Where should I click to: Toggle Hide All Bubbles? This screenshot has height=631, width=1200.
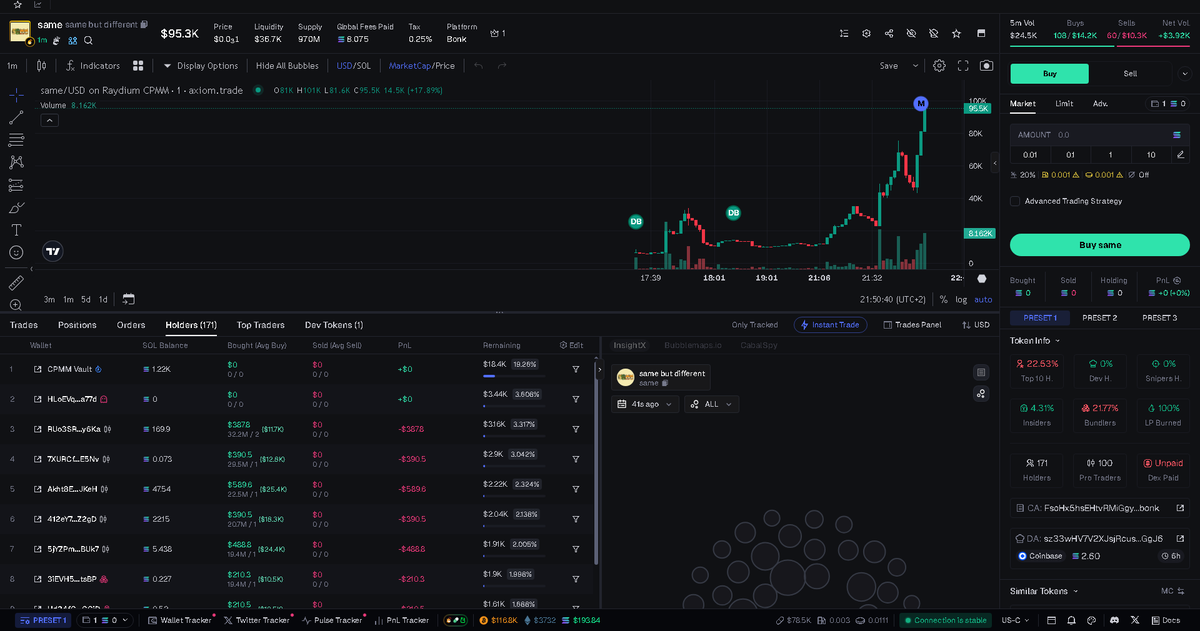tap(287, 66)
